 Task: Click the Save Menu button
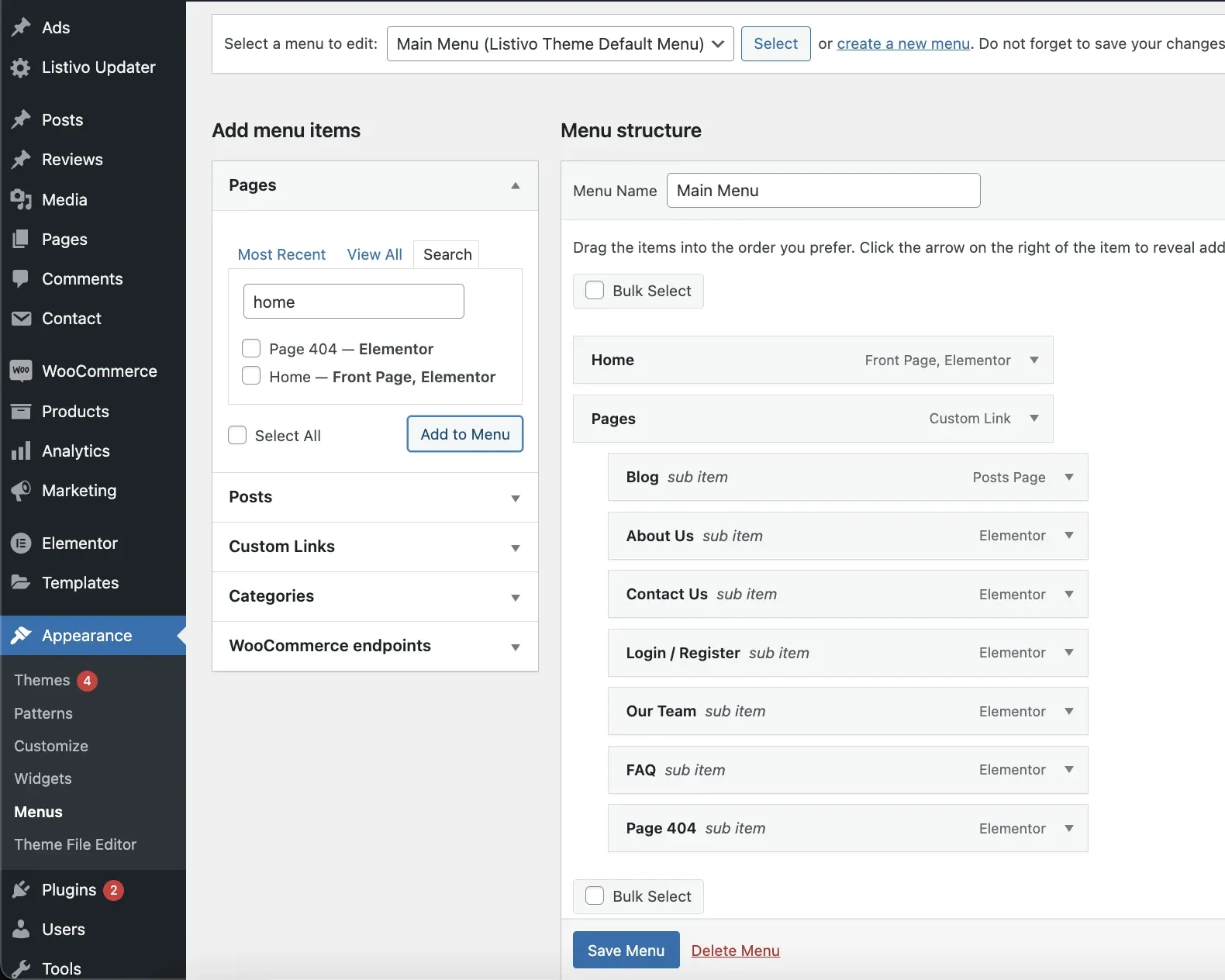pyautogui.click(x=626, y=950)
